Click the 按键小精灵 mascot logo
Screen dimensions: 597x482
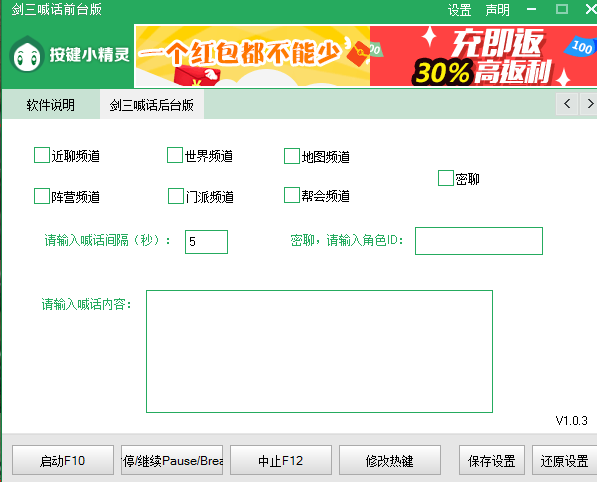(x=27, y=55)
